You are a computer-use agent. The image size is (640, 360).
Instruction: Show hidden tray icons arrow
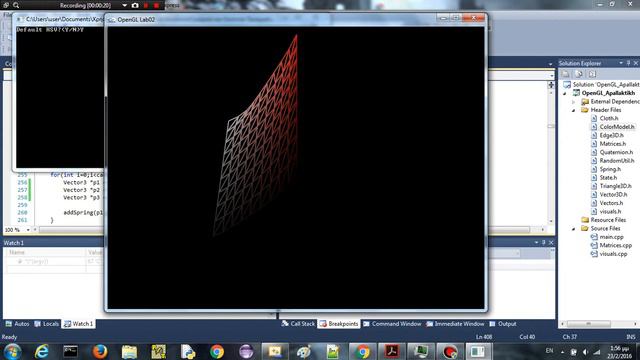click(x=563, y=351)
